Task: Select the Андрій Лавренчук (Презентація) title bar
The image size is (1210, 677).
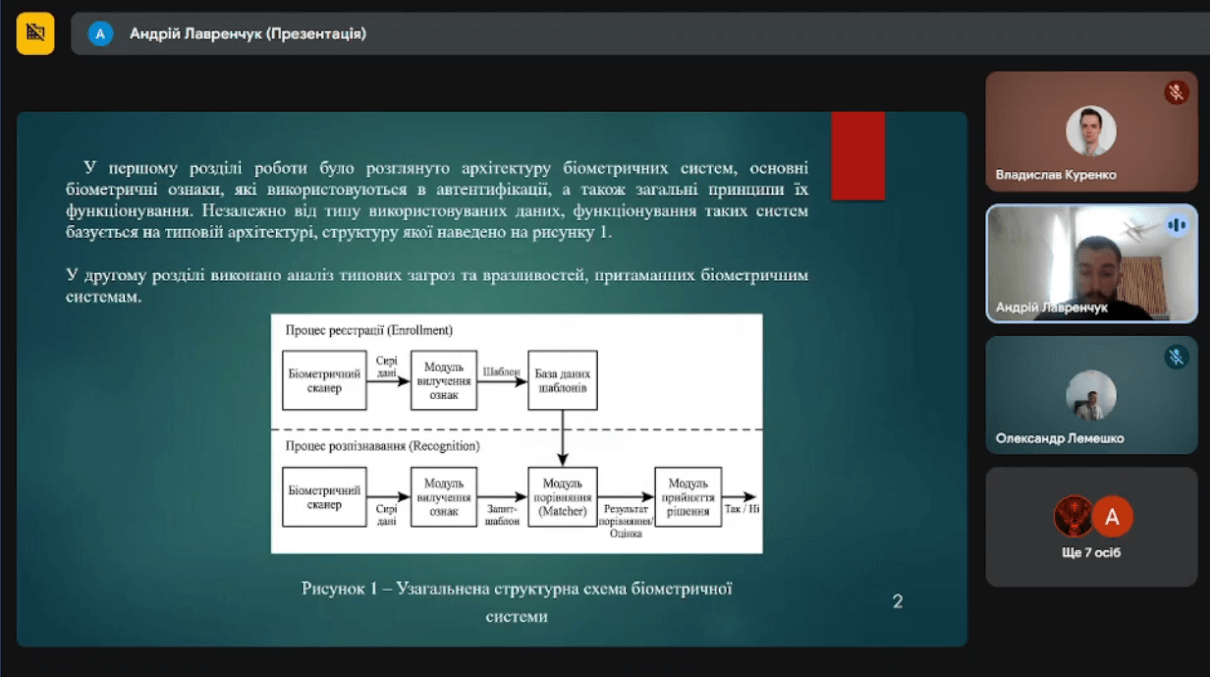Action: 247,34
